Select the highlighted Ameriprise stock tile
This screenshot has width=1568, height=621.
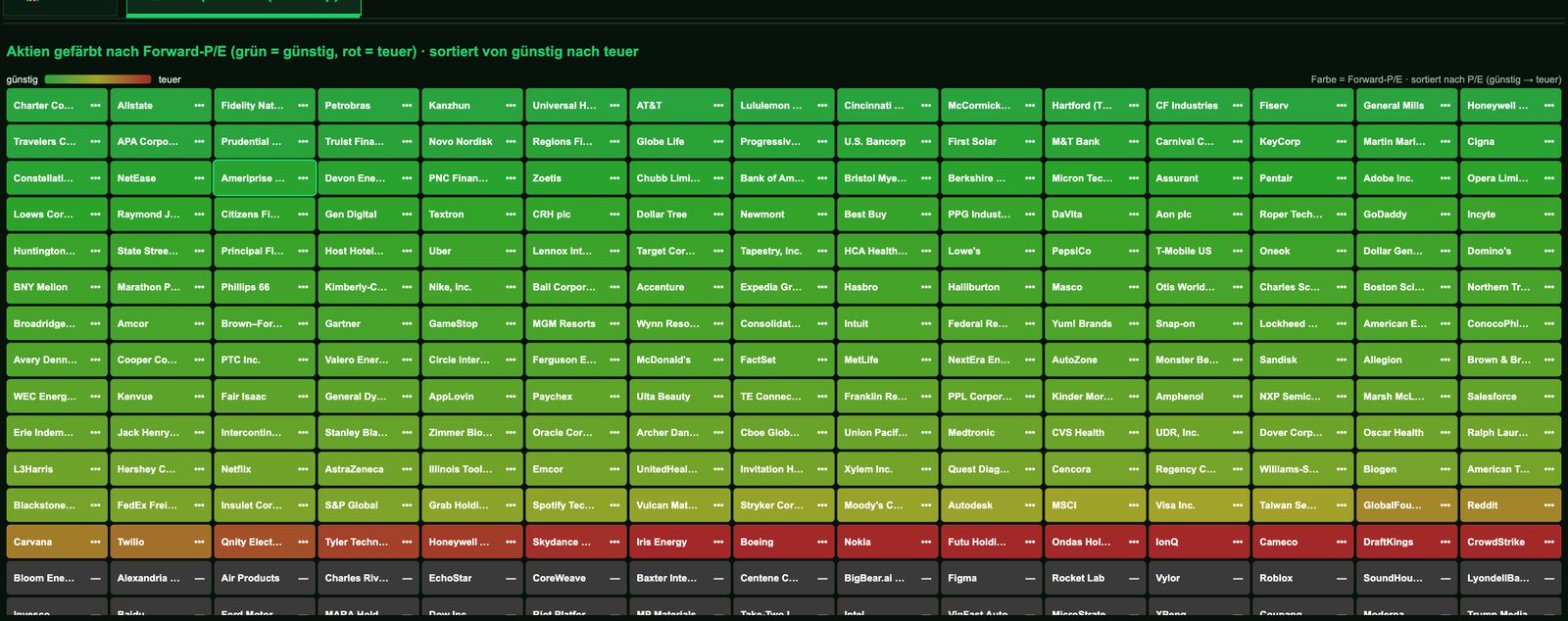tap(263, 178)
